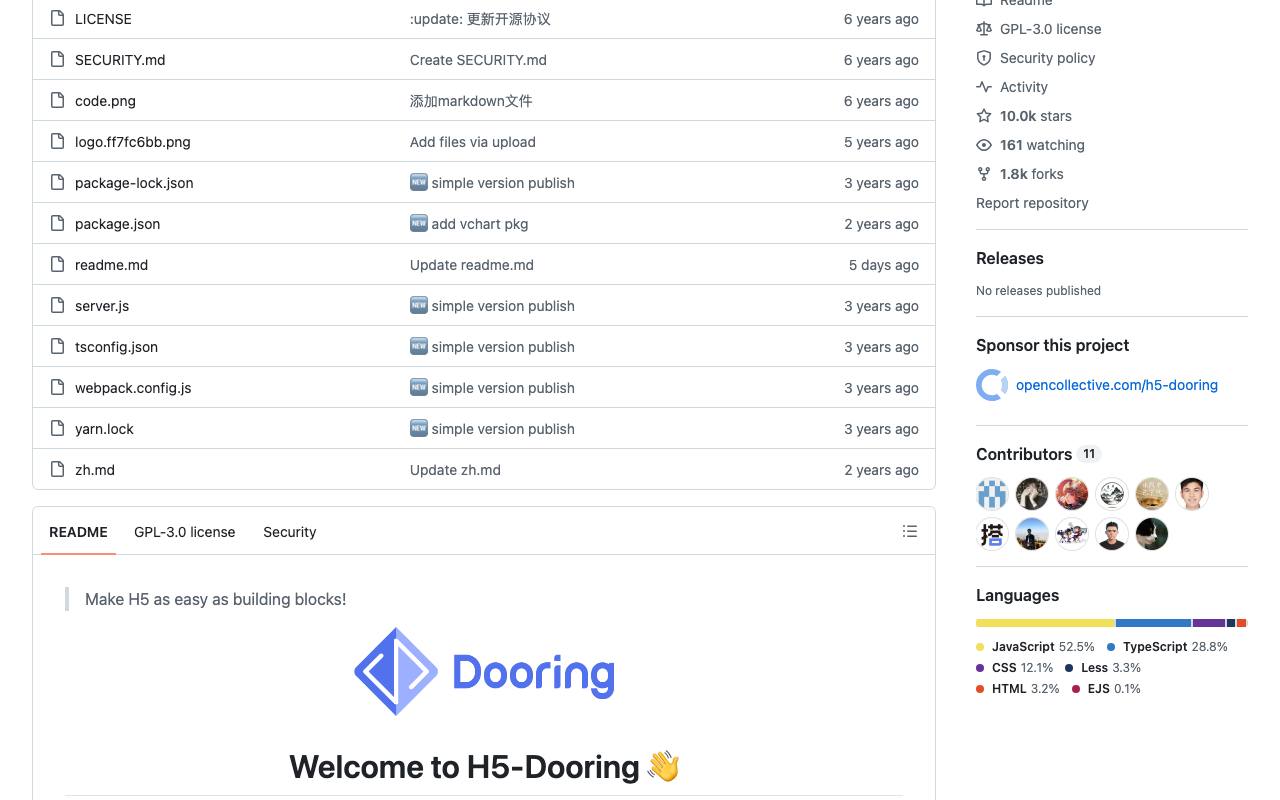
Task: Open the EJS 0.1% language link
Action: pos(1106,689)
